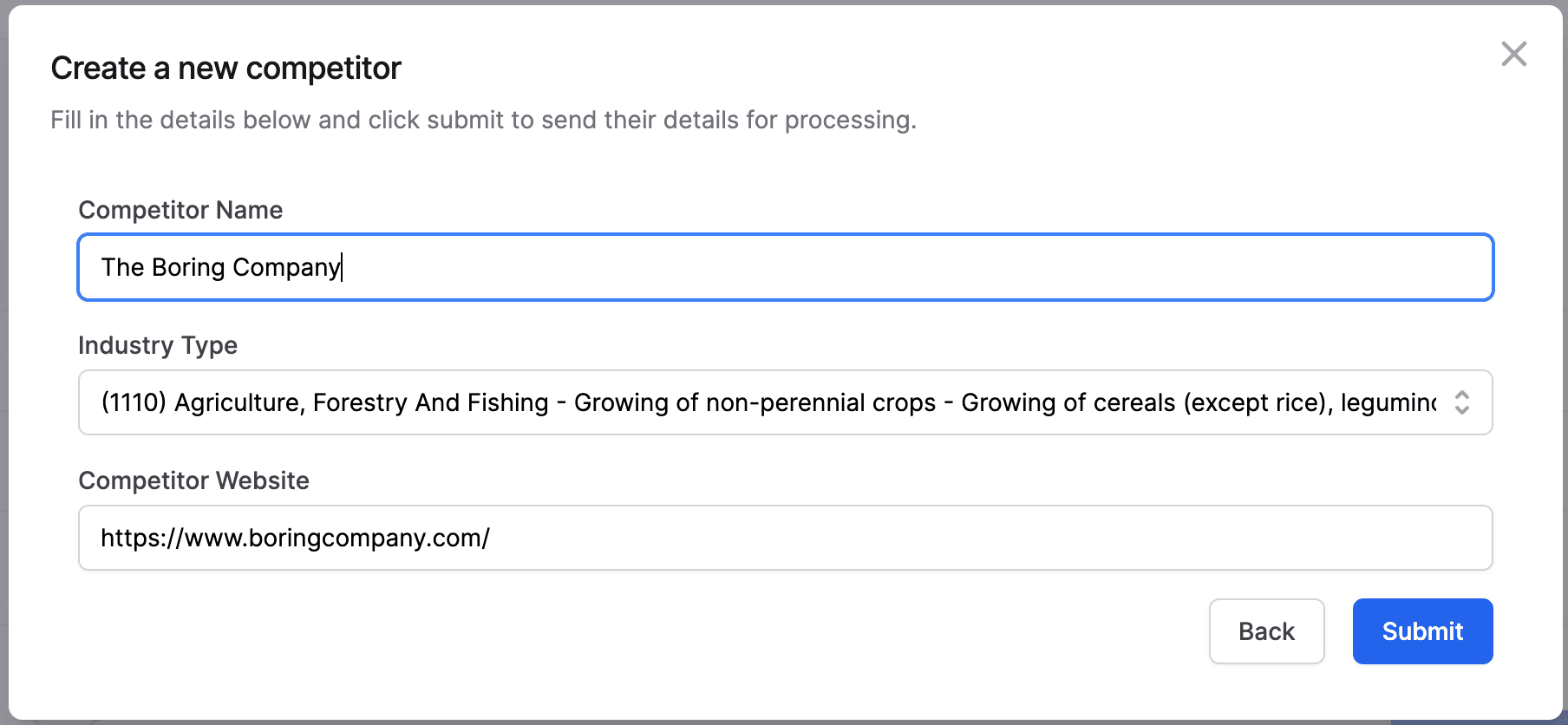Click the word "Boring" in the name field
Image resolution: width=1568 pixels, height=725 pixels.
(188, 267)
